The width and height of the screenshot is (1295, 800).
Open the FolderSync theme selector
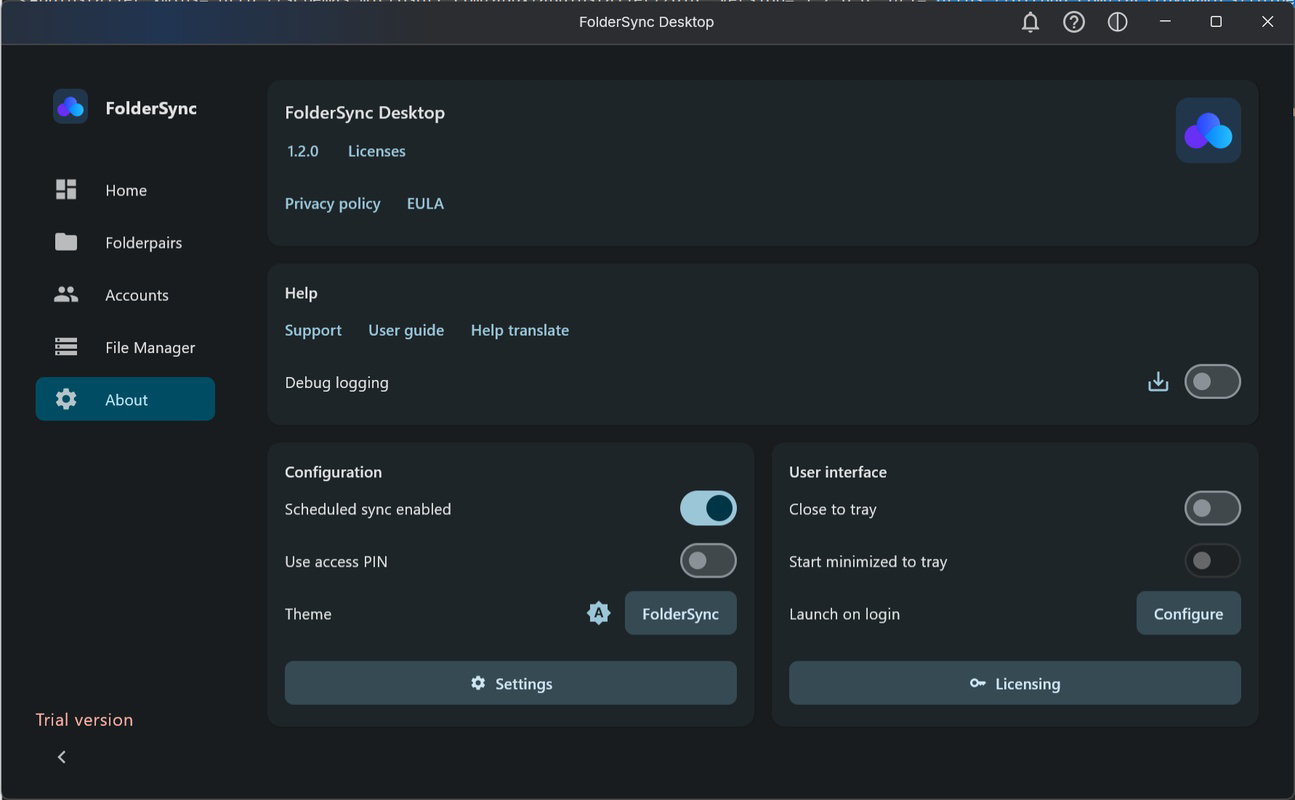681,613
